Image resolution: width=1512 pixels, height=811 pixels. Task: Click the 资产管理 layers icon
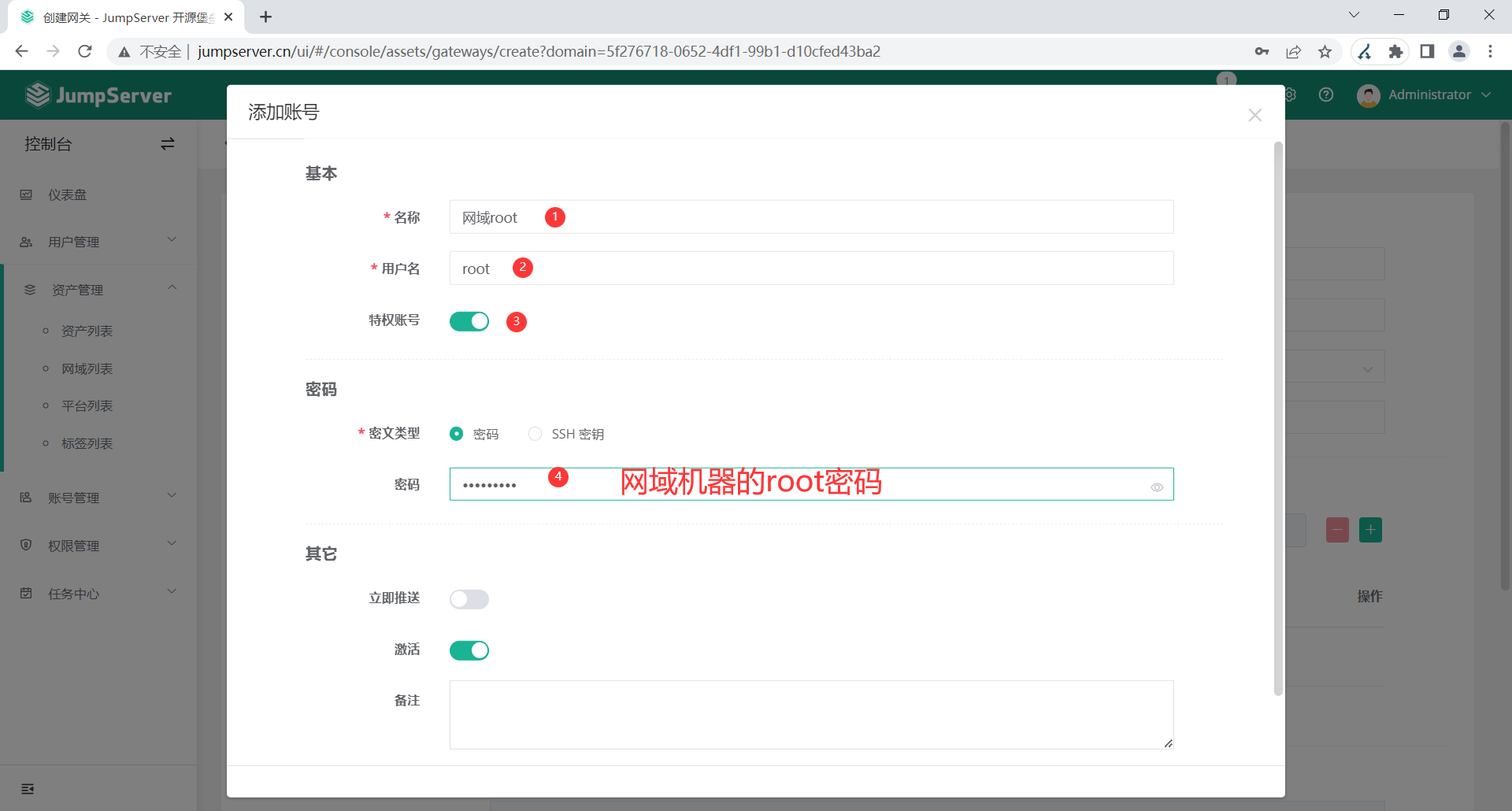[30, 290]
